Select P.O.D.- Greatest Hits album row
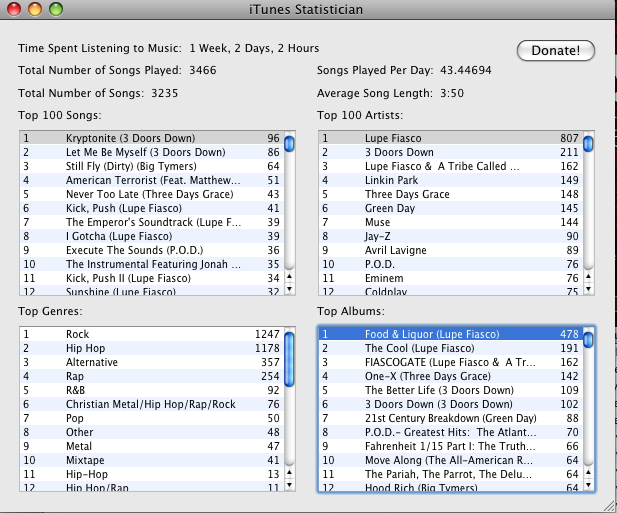Screen dimensions: 617x513 (x=451, y=432)
